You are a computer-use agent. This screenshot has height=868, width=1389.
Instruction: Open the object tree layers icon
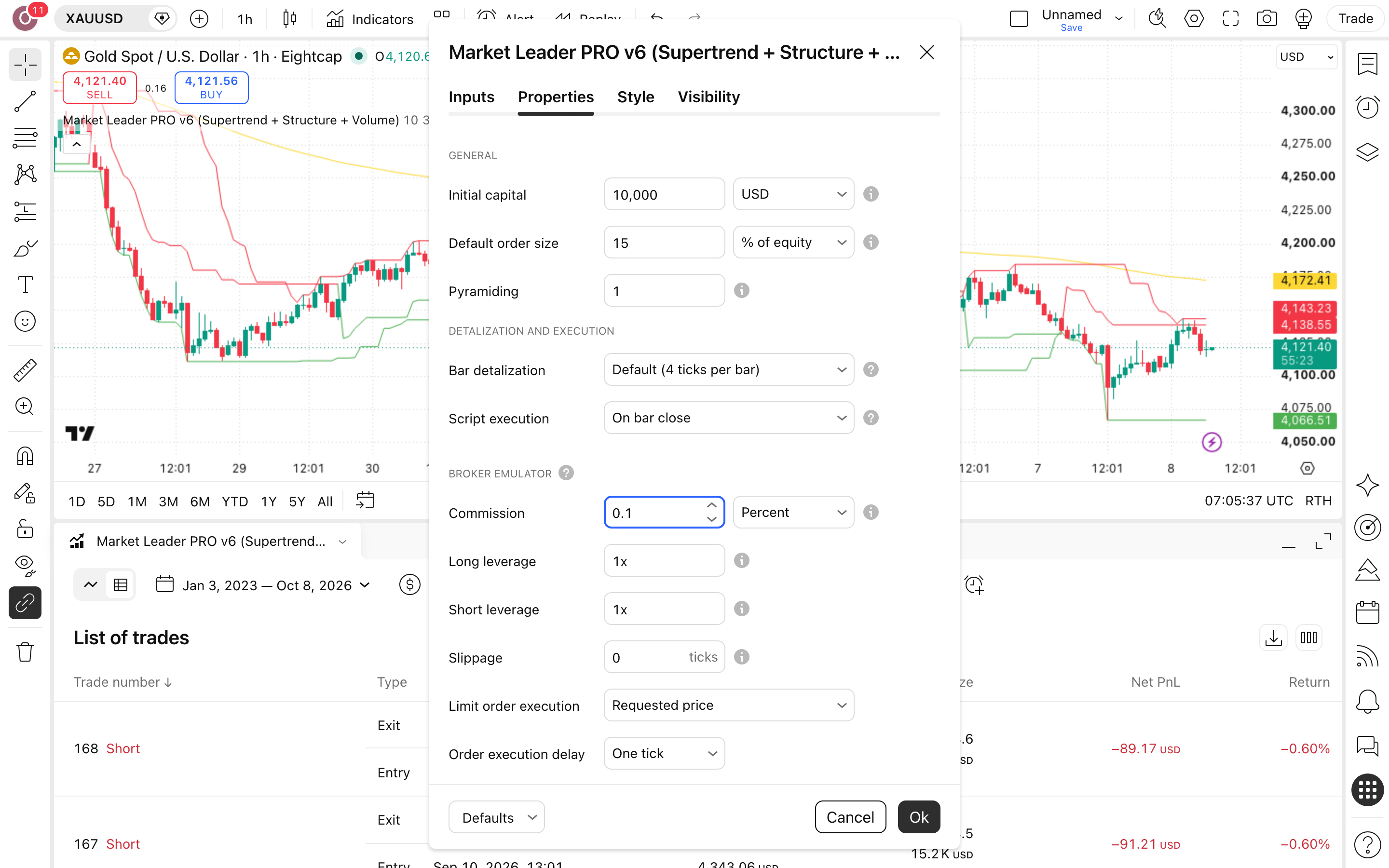click(x=1367, y=151)
